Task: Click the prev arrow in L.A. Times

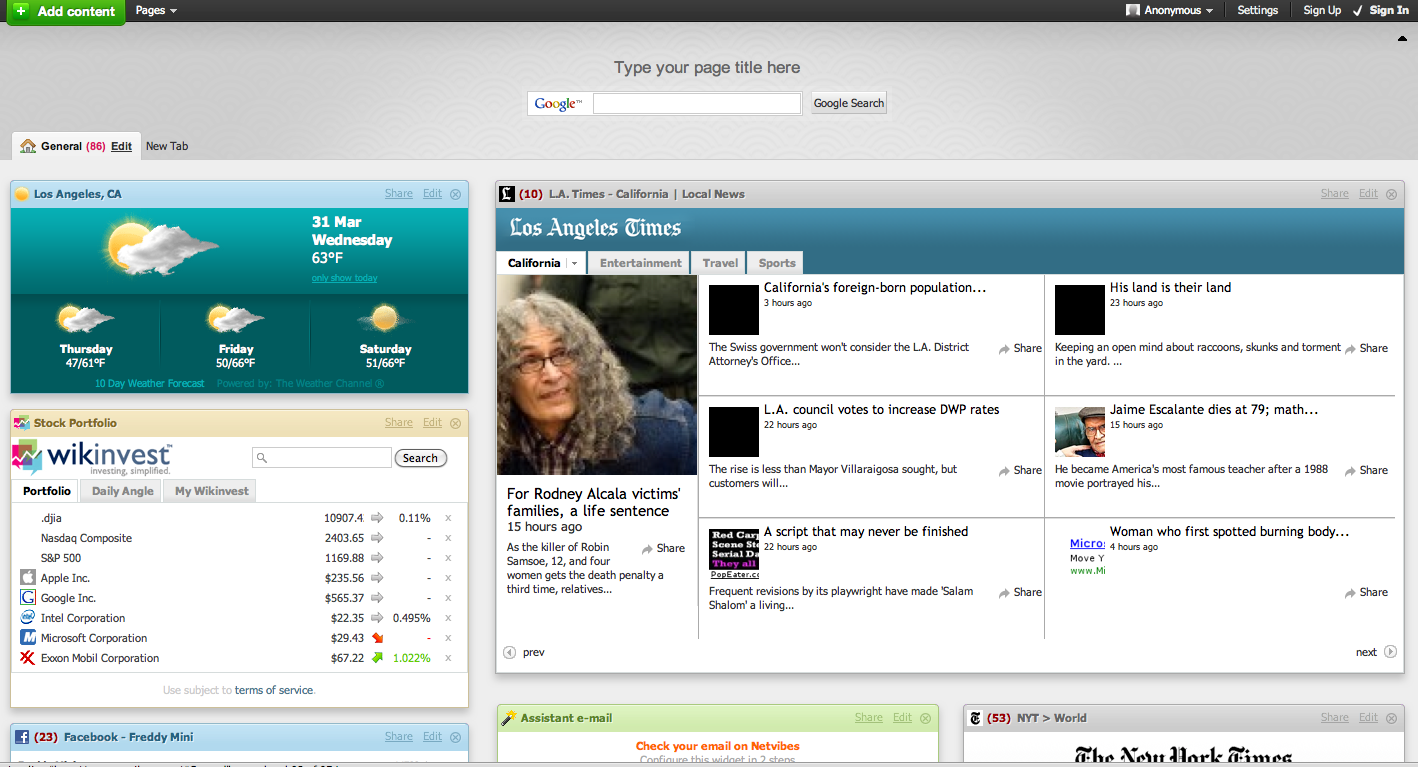Action: tap(509, 652)
